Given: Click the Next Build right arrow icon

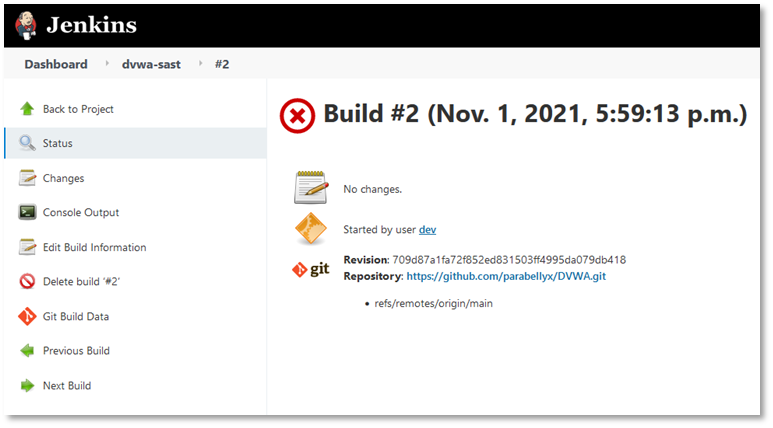Looking at the screenshot, I should pyautogui.click(x=27, y=385).
